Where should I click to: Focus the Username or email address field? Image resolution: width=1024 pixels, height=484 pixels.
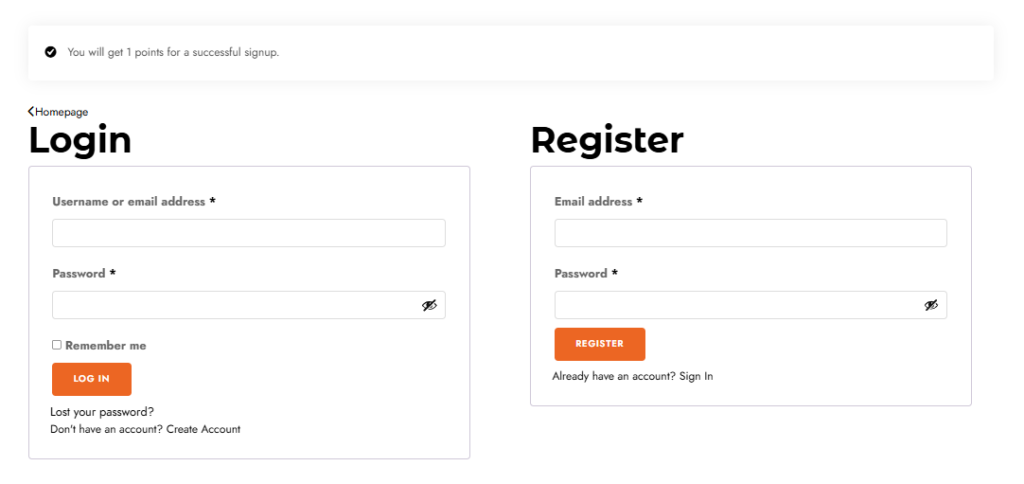pyautogui.click(x=249, y=233)
